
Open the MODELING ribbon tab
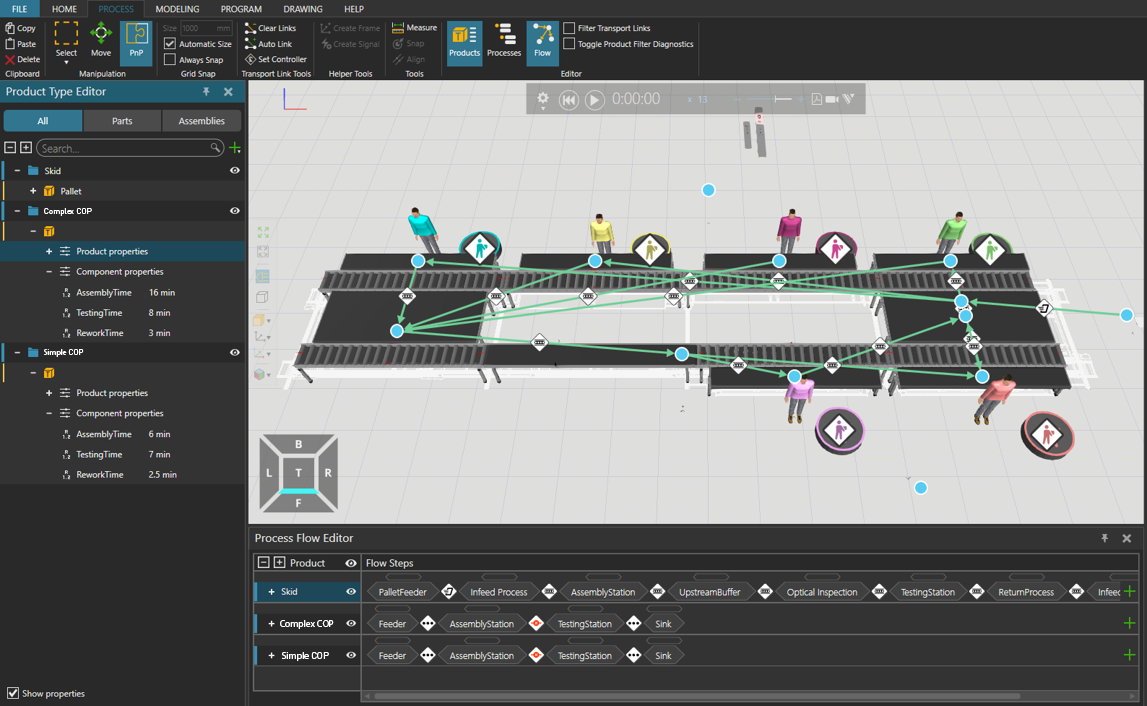point(177,9)
